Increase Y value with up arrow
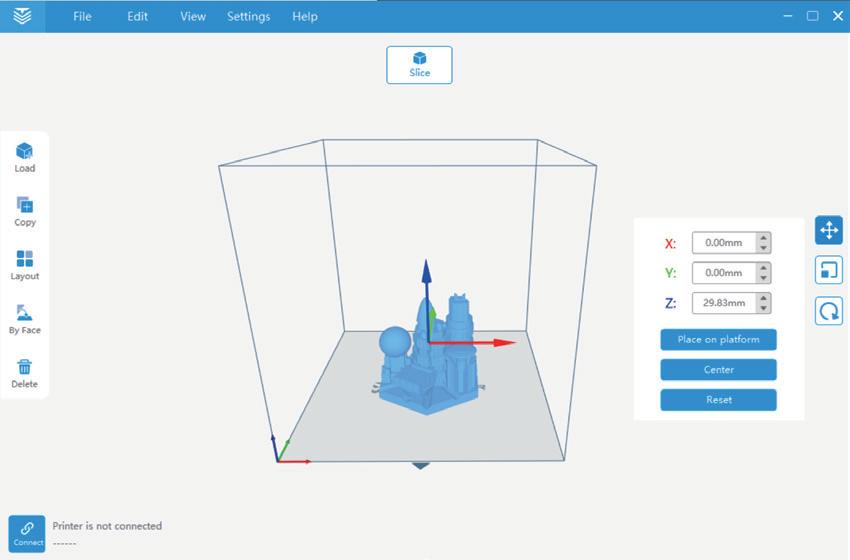 [763, 268]
